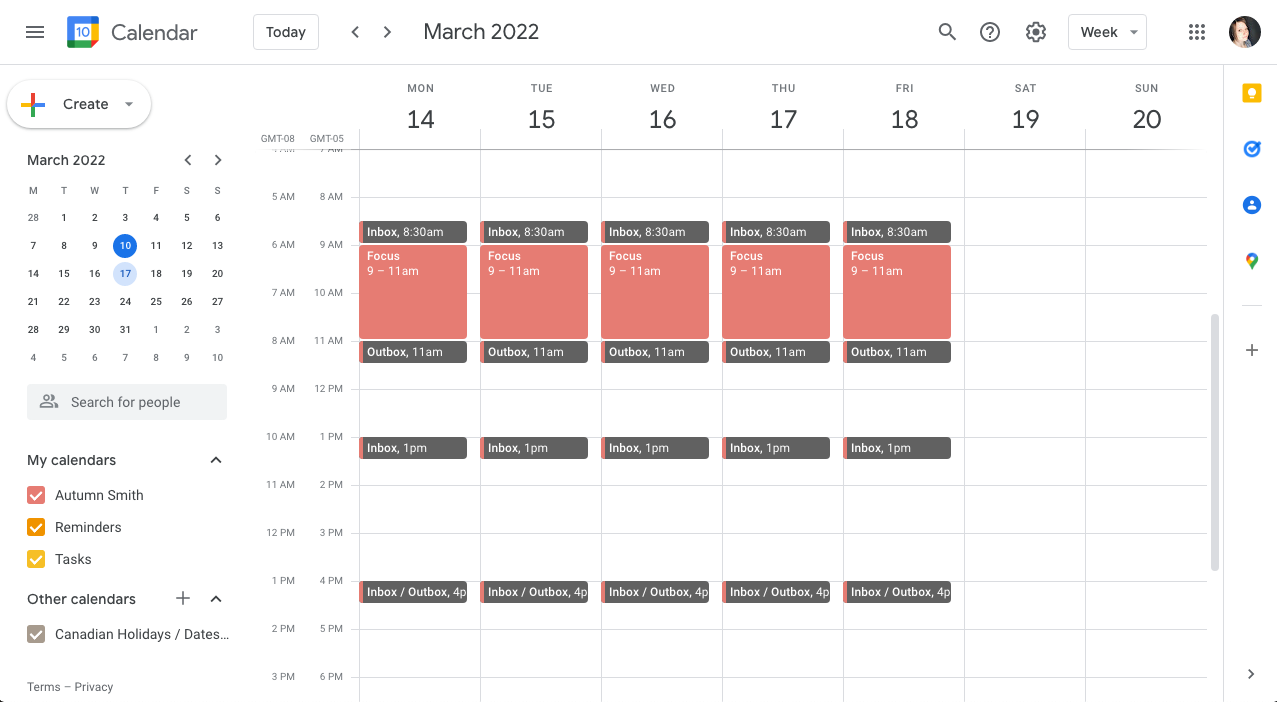The width and height of the screenshot is (1277, 702).
Task: Click the Search for people field
Action: pos(127,402)
